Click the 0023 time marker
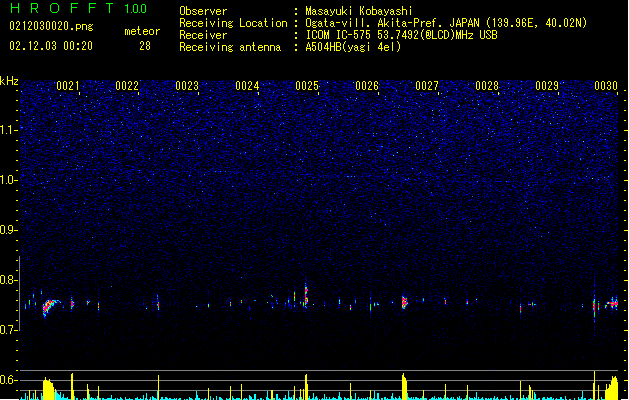 [x=187, y=86]
